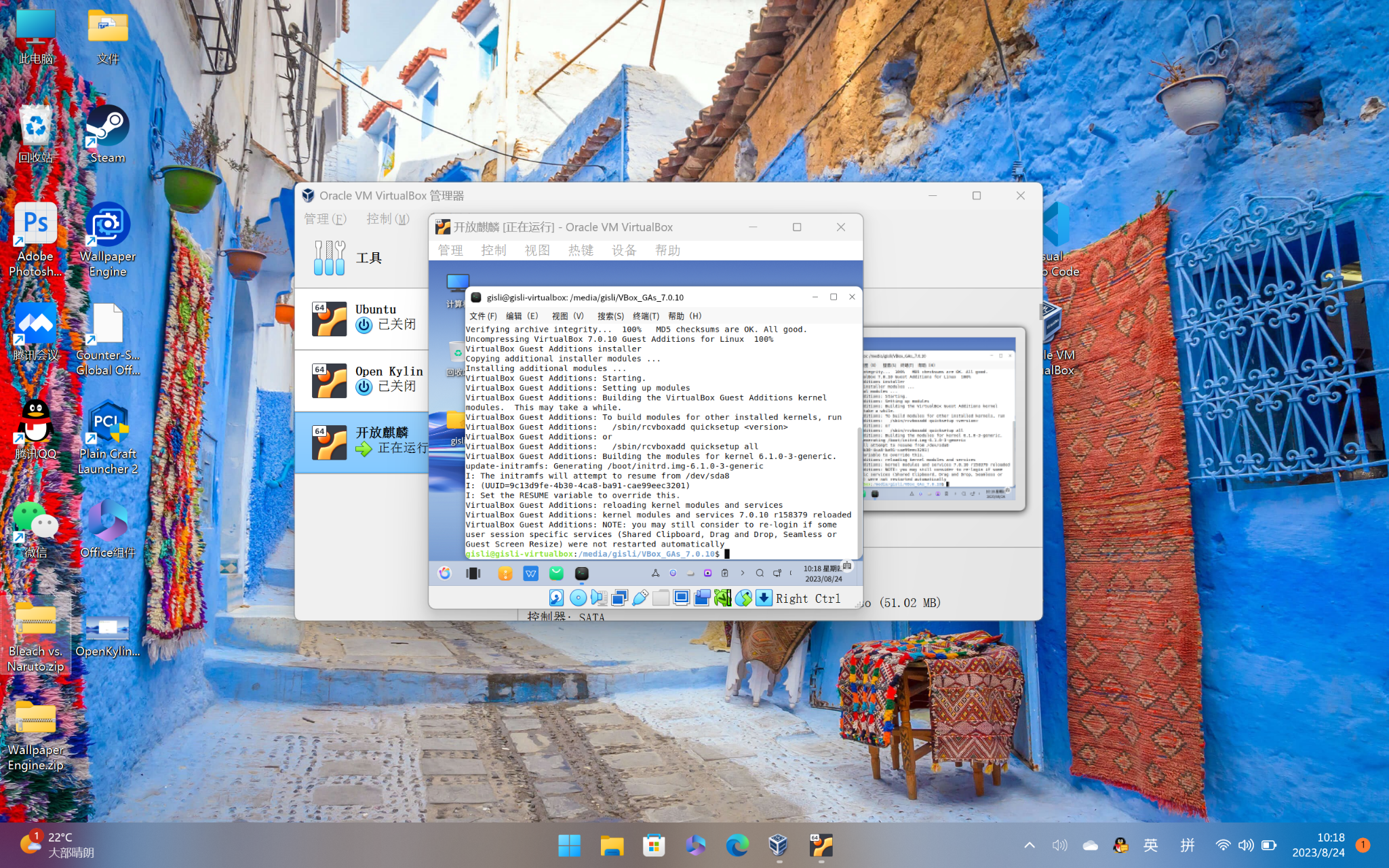Click the search magnifier in guest tray

coord(760,573)
